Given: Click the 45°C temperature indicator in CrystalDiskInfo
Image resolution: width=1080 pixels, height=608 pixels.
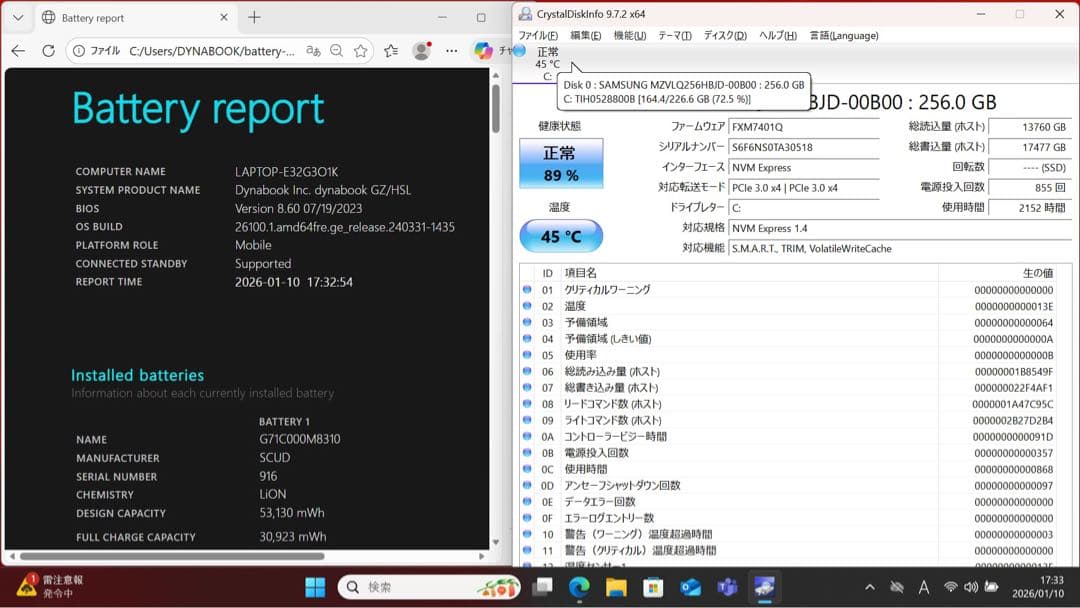Looking at the screenshot, I should pyautogui.click(x=561, y=236).
